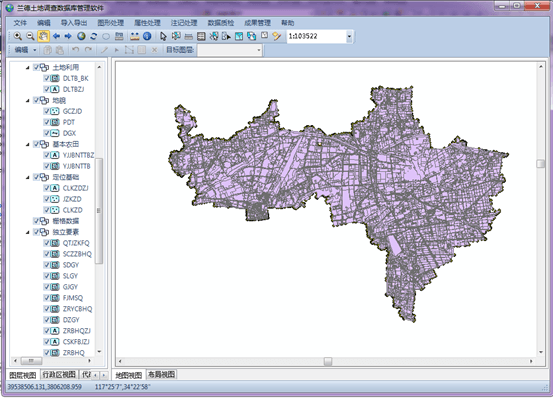The image size is (553, 398).
Task: Open the 注记处理 menu
Action: 184,23
